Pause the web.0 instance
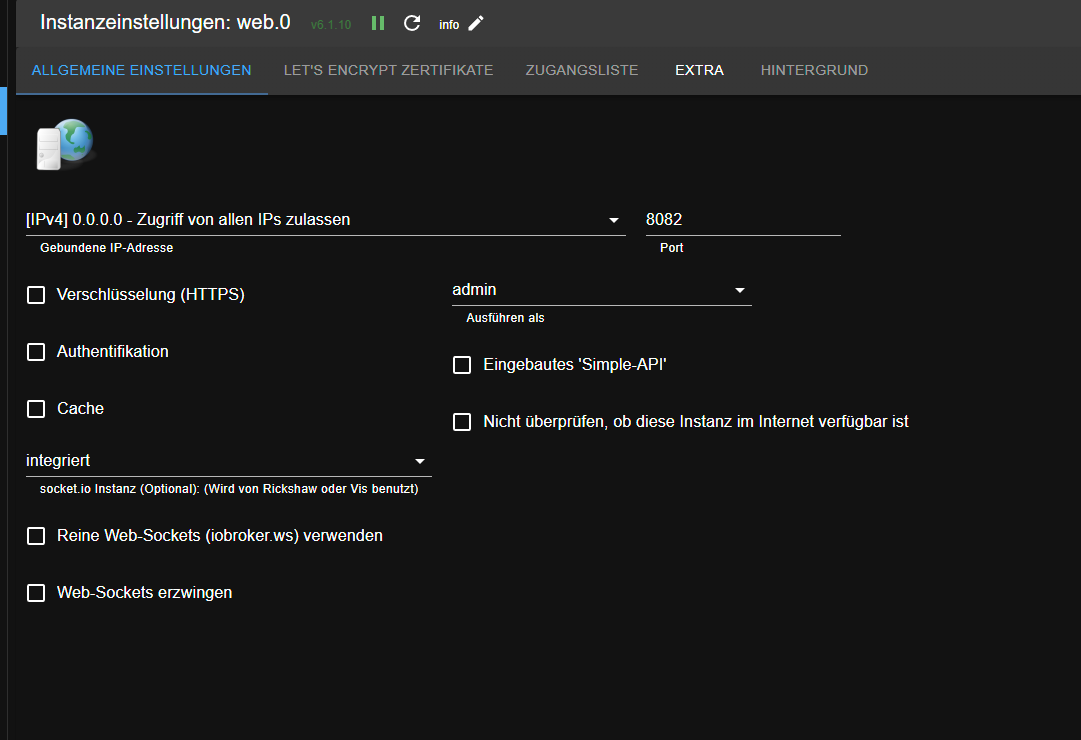Image resolution: width=1081 pixels, height=740 pixels. point(378,23)
